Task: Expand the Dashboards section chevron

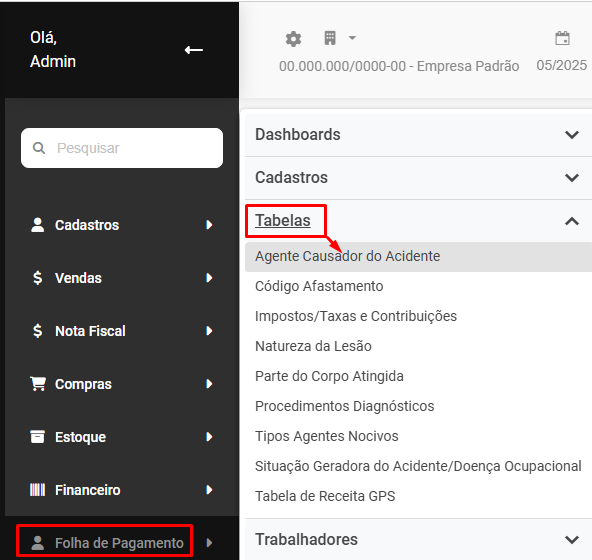Action: (x=572, y=135)
